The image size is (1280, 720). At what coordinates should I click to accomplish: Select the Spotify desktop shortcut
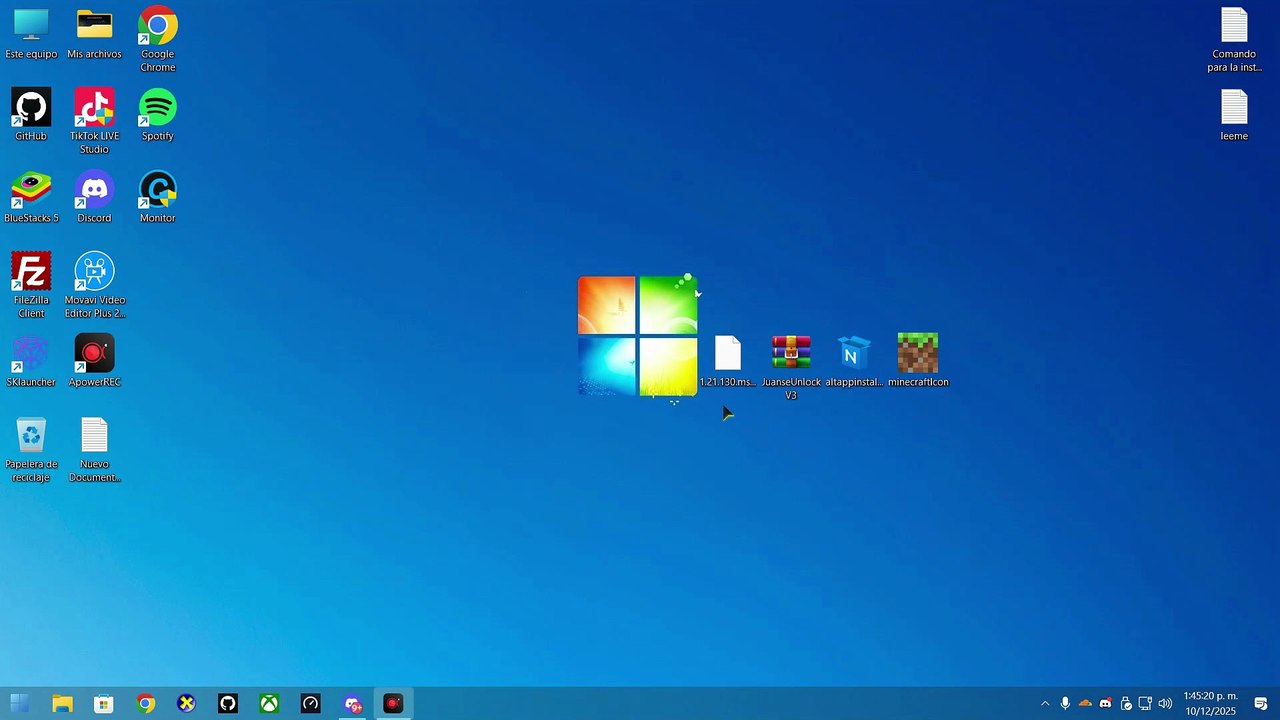(157, 115)
